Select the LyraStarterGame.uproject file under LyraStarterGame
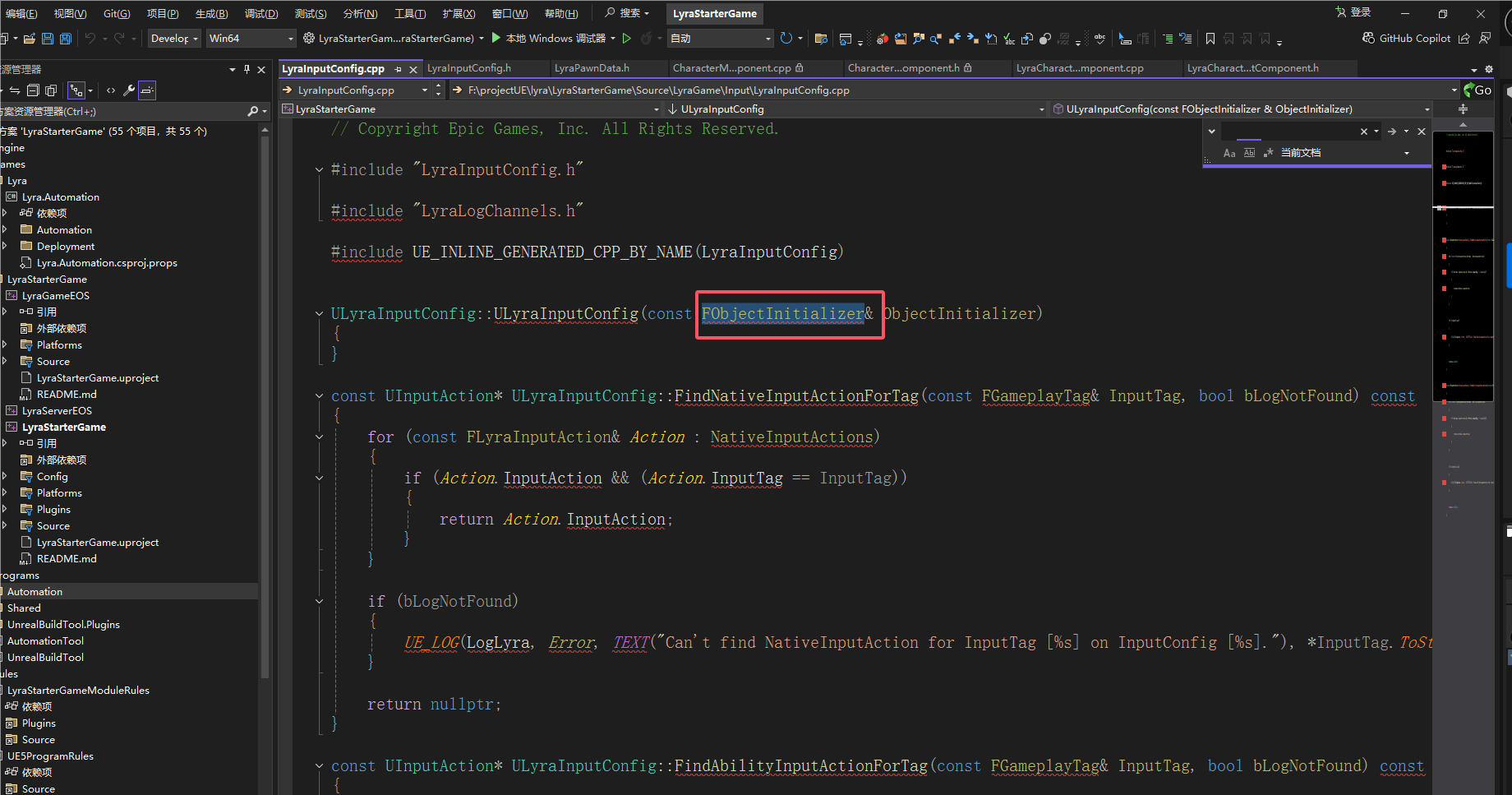 [97, 543]
